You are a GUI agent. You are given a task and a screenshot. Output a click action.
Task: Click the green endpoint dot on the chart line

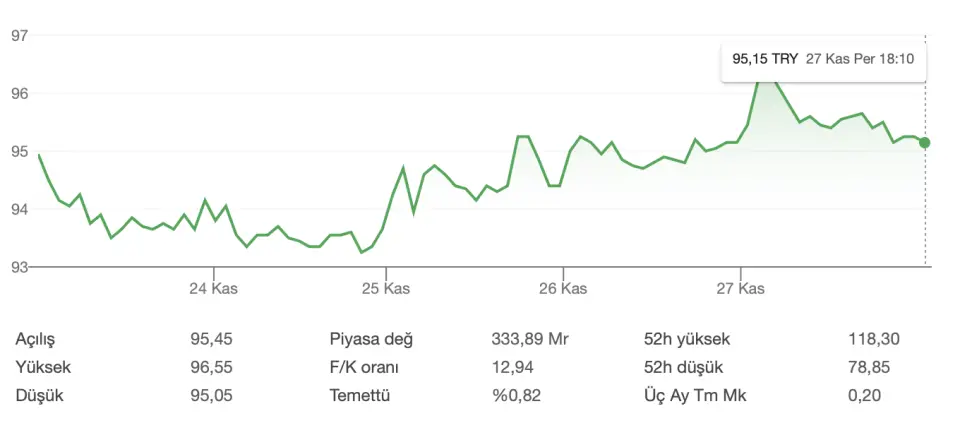click(924, 143)
